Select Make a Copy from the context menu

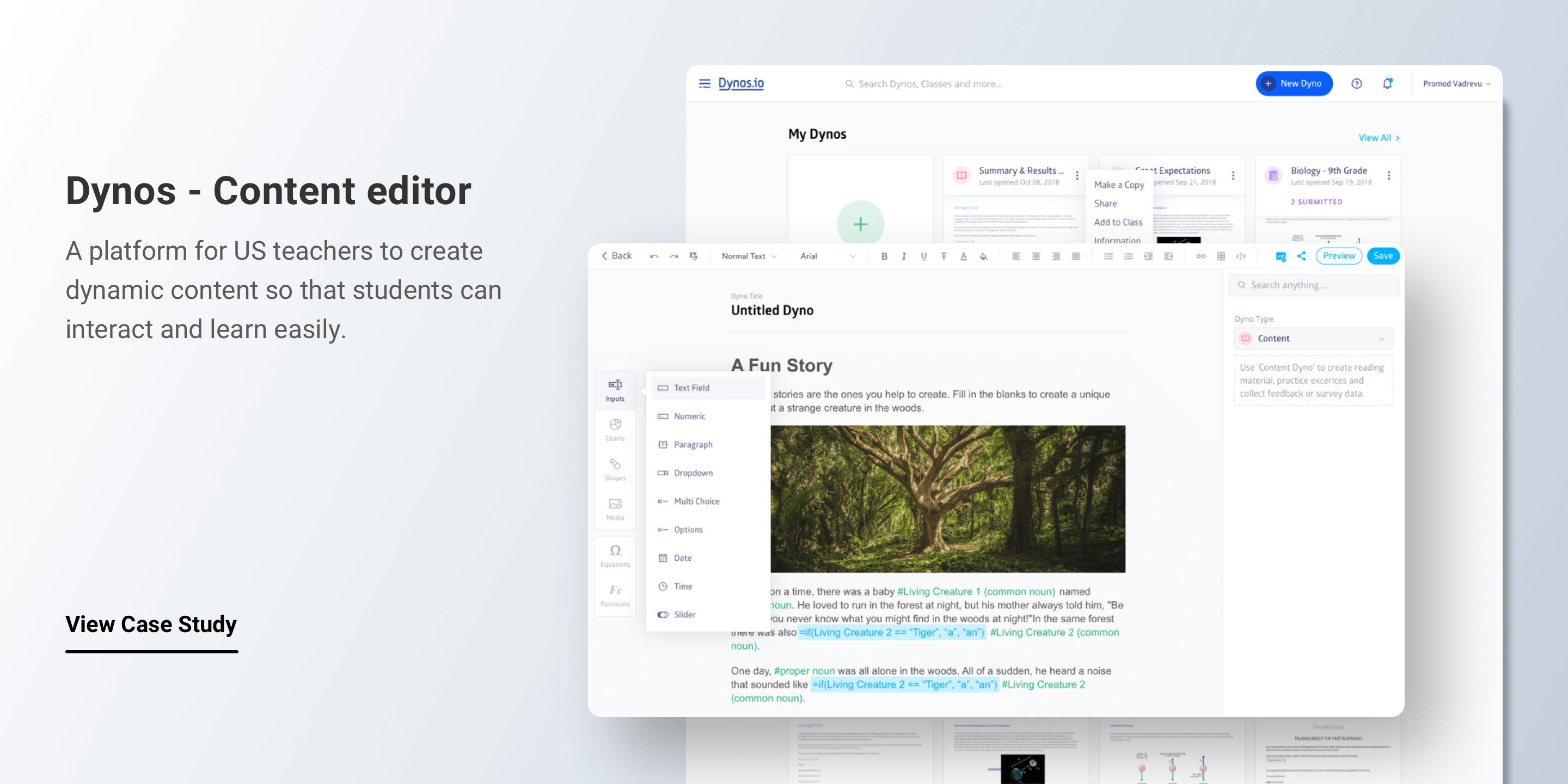point(1119,185)
